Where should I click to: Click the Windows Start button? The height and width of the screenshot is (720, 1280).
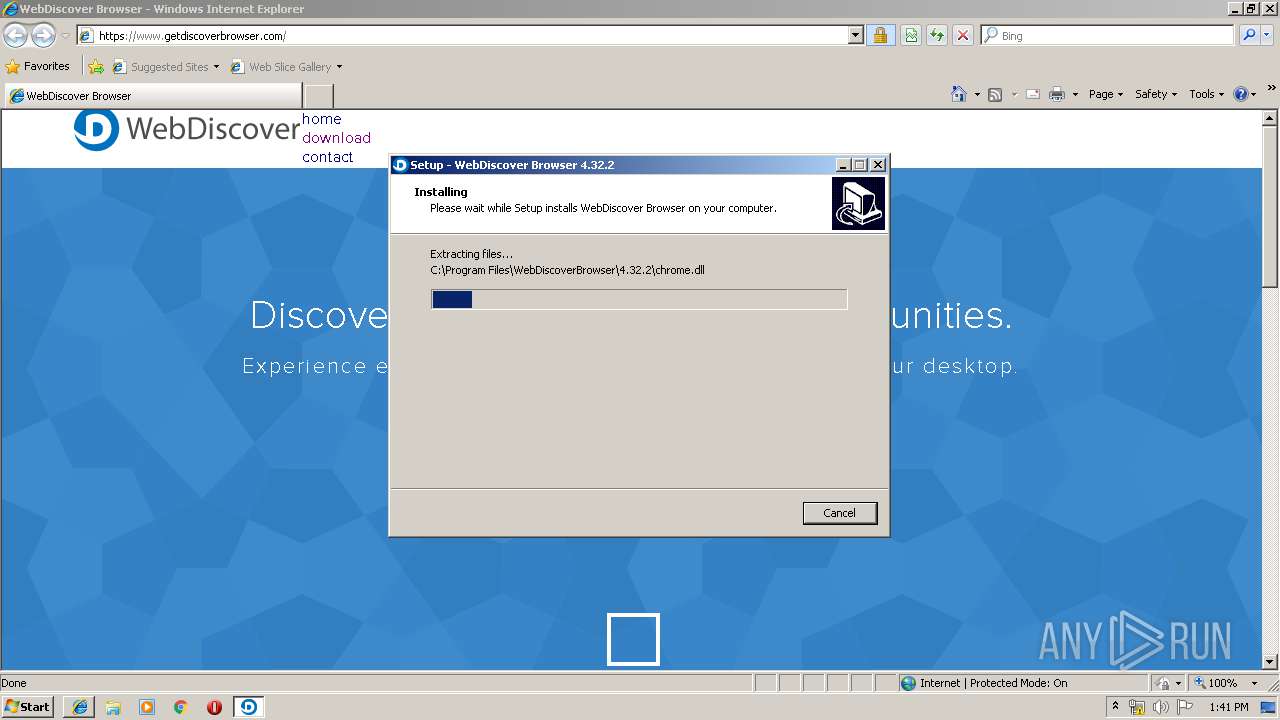[x=27, y=706]
